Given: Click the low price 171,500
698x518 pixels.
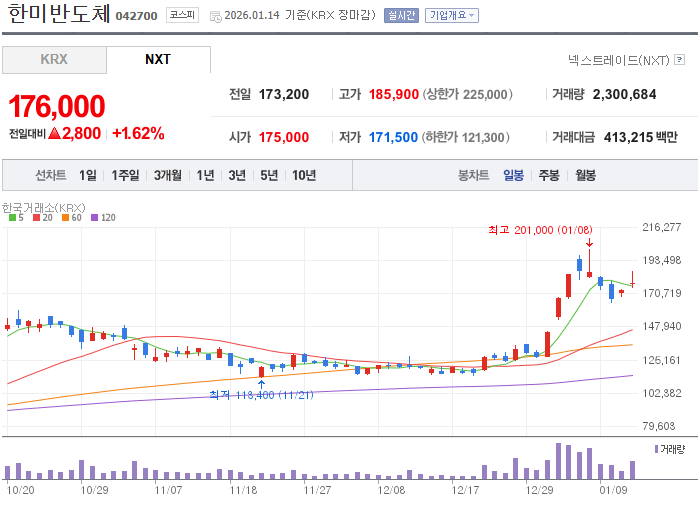Looking at the screenshot, I should point(393,137).
